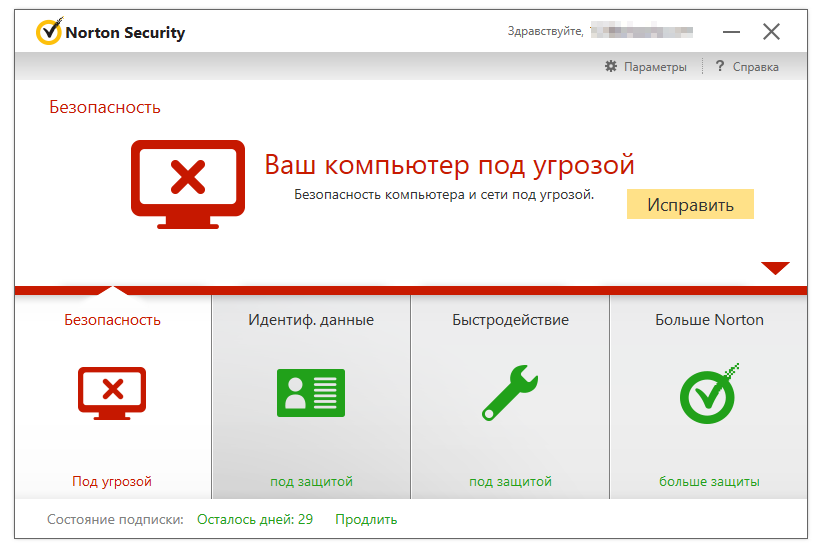The width and height of the screenshot is (826, 551).
Task: Open the Больше Norton tab
Action: pos(709,396)
